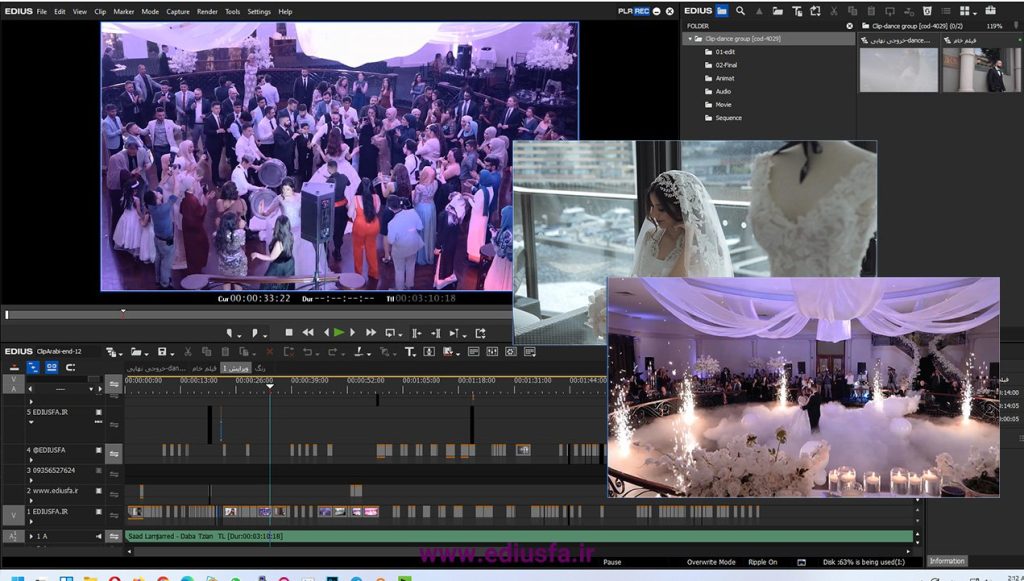Click the save project floppy icon
The height and width of the screenshot is (581, 1024).
tap(161, 351)
